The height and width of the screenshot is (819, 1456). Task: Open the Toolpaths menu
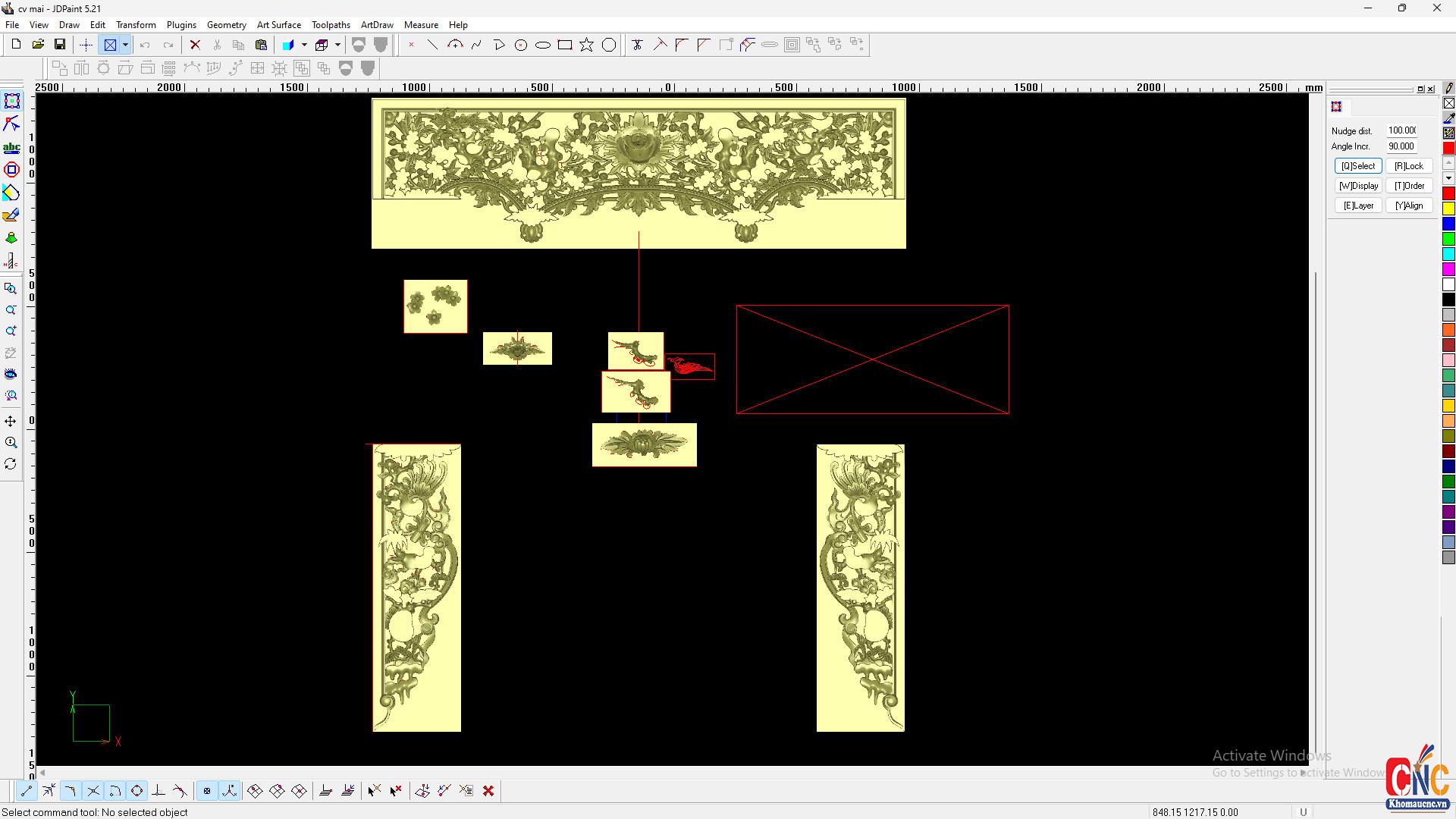click(331, 25)
